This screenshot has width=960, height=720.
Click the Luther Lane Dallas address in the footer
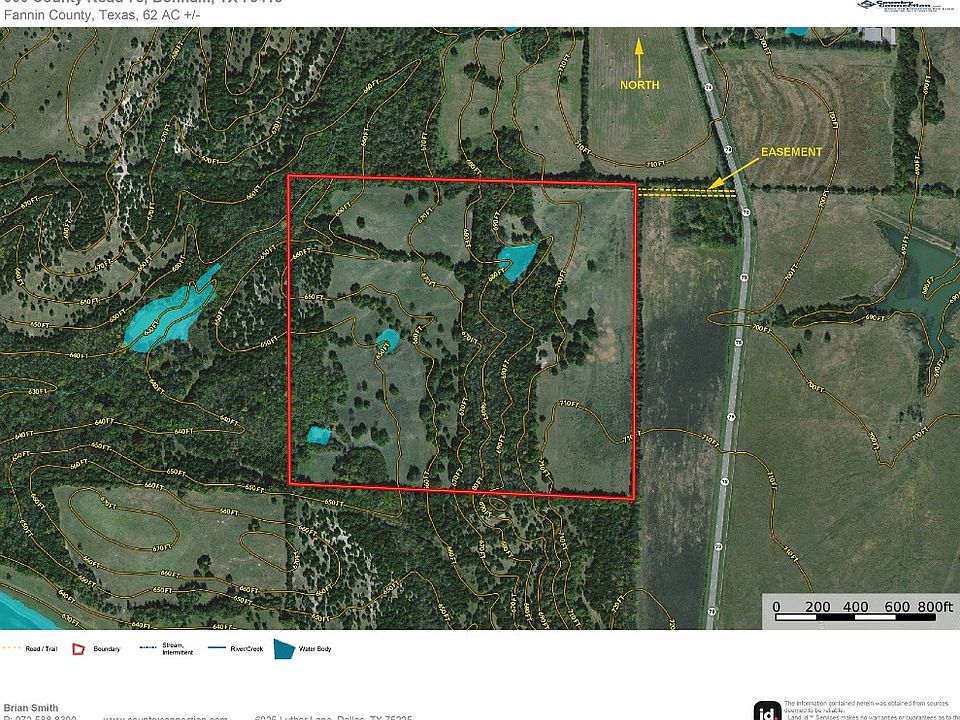pyautogui.click(x=334, y=718)
